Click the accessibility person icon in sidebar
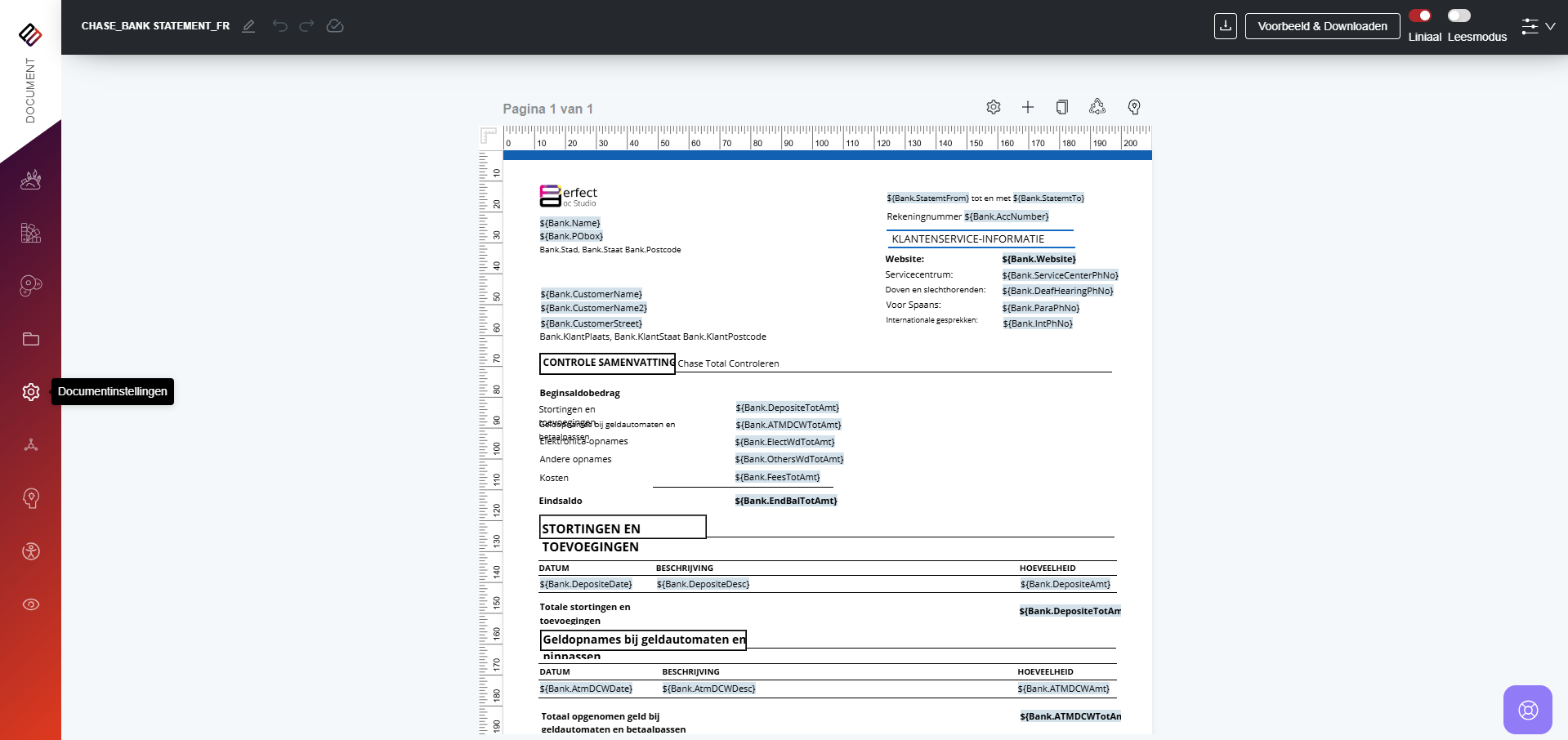Screen dimensions: 1568x740 tap(31, 551)
